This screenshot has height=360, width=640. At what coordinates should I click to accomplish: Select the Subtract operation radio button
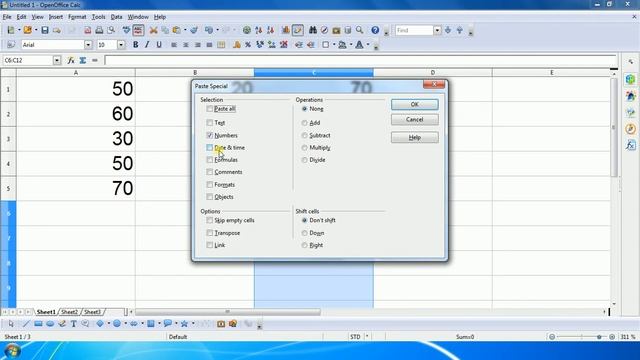[x=304, y=135]
